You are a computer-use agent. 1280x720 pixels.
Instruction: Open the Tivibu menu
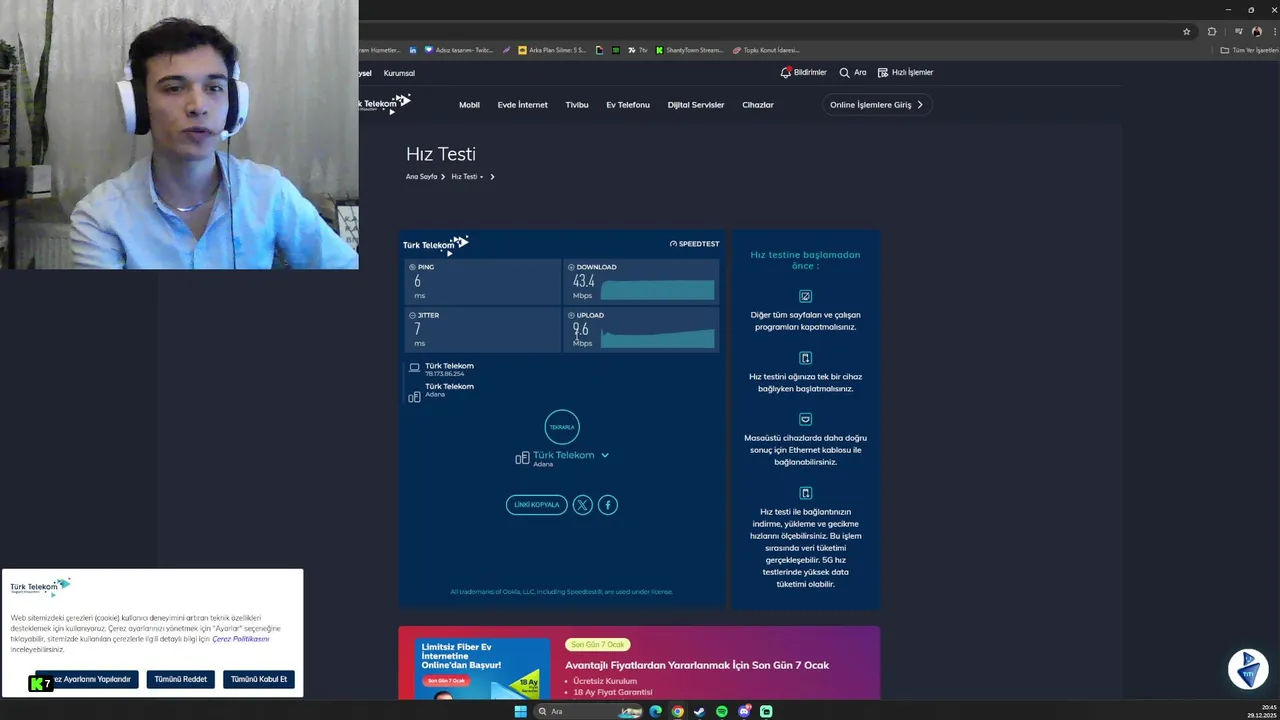coord(577,105)
